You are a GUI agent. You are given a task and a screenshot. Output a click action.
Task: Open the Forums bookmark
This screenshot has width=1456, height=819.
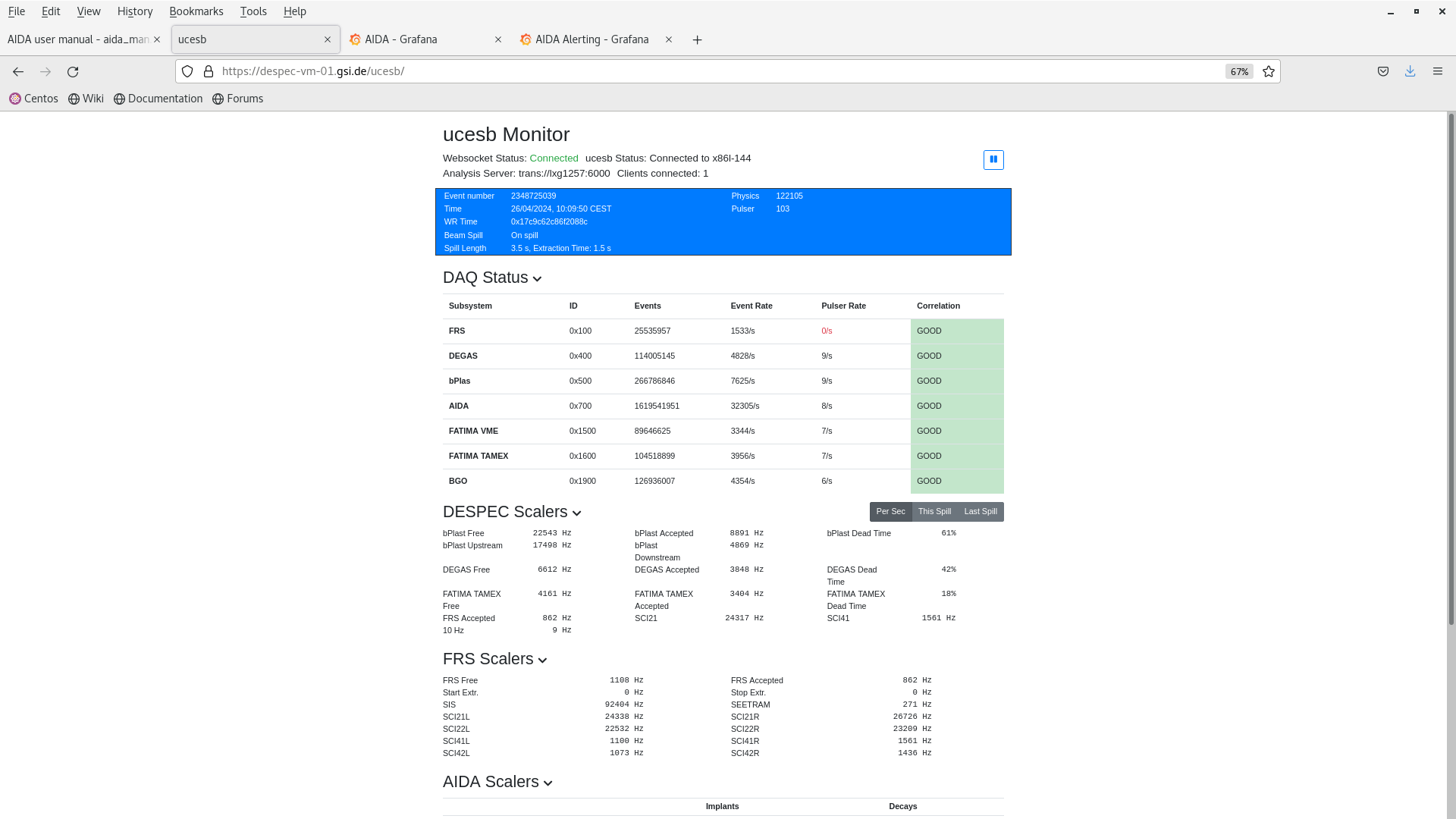click(237, 99)
